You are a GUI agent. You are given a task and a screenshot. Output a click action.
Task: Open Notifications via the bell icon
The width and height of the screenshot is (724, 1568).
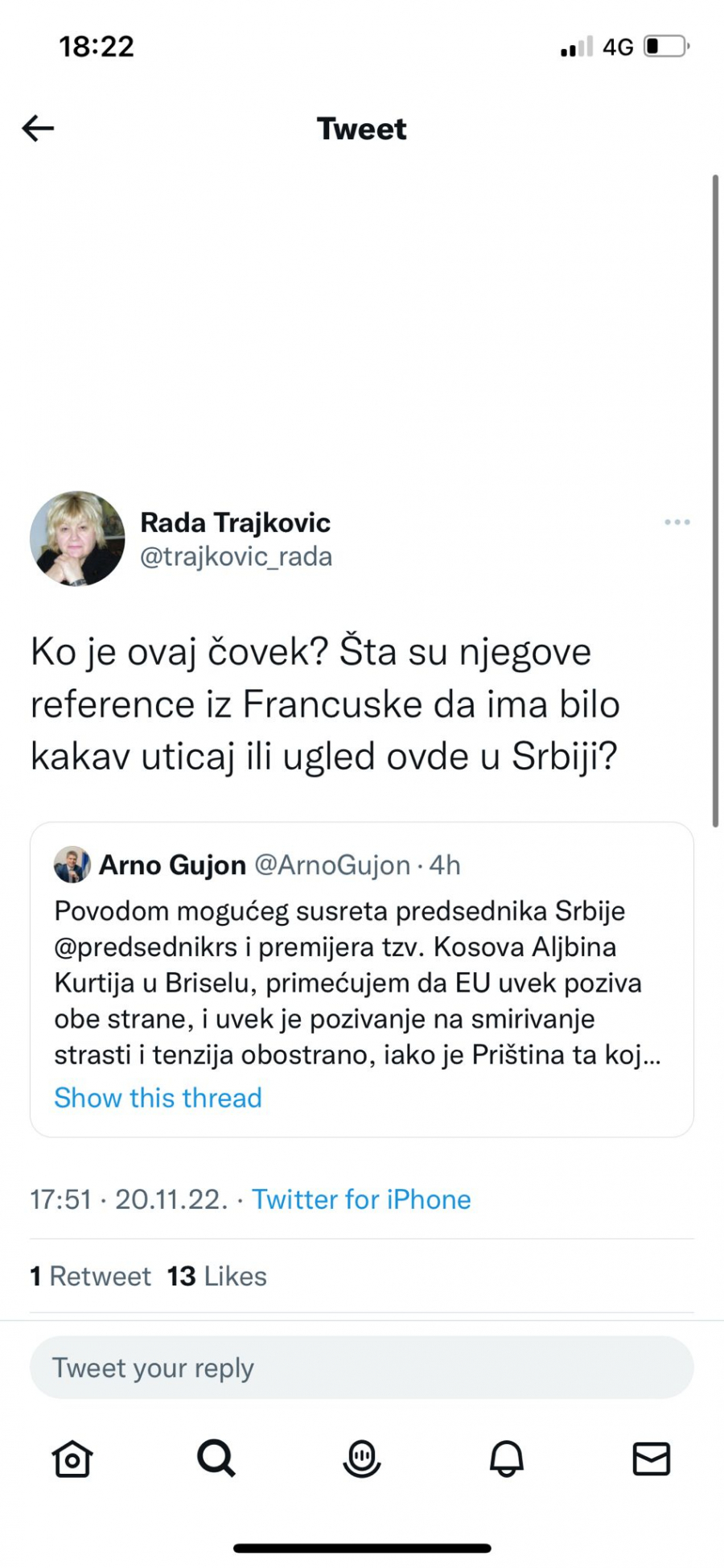(x=506, y=1458)
